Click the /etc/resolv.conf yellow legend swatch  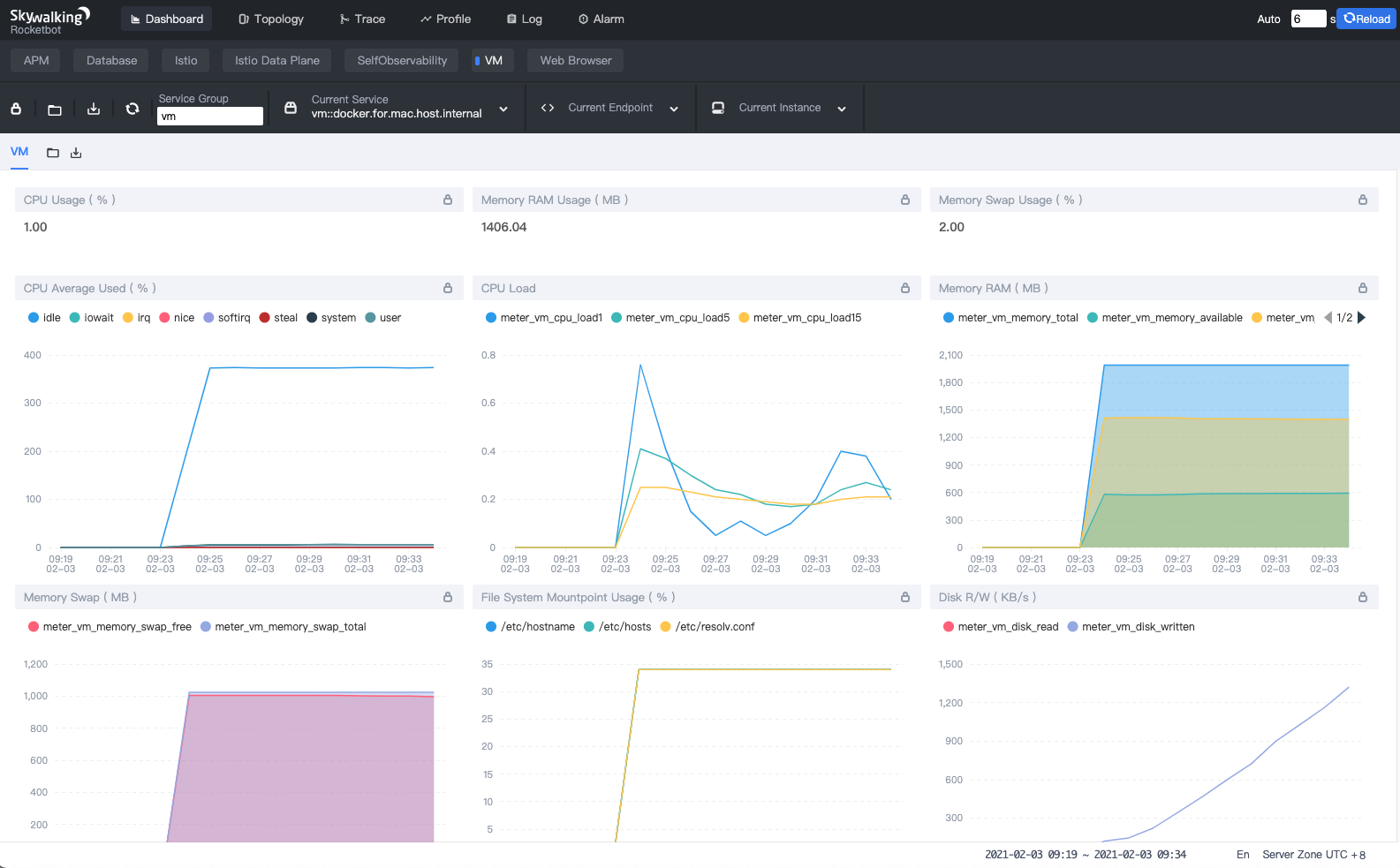click(666, 627)
